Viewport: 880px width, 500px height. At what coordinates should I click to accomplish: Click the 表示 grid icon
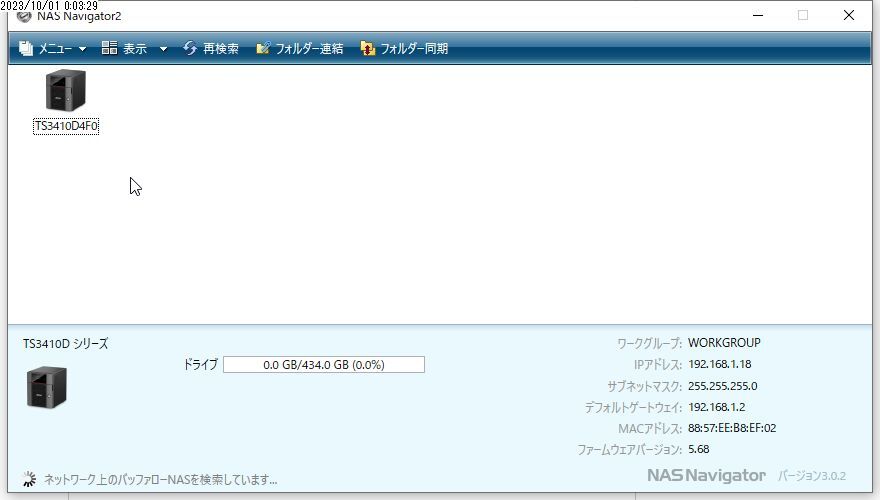[x=109, y=48]
